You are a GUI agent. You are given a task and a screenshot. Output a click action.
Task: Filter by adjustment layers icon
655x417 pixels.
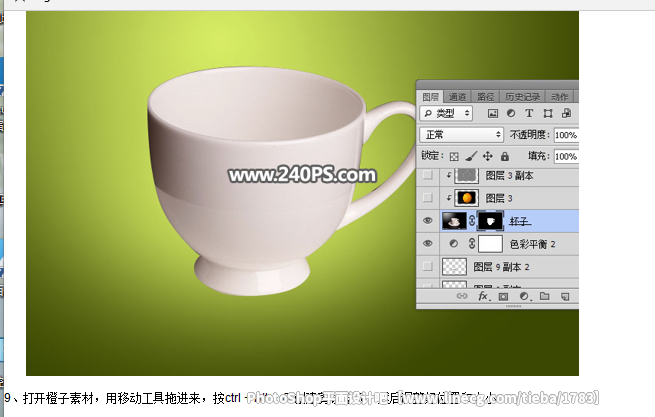pos(511,113)
